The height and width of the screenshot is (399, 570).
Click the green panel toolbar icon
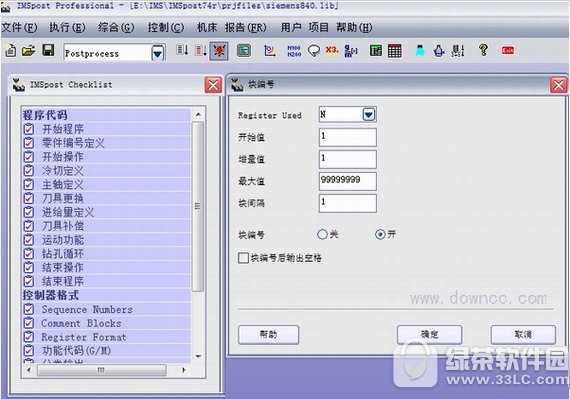click(x=376, y=51)
